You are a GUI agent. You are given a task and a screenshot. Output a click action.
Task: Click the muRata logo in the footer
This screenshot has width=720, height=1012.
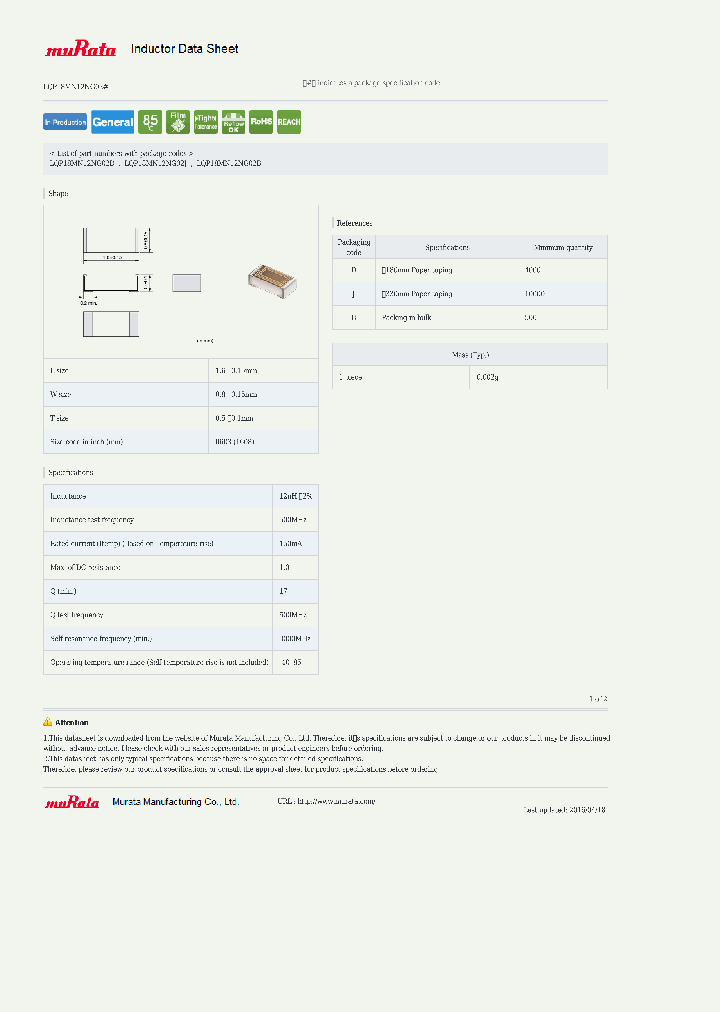coord(72,802)
